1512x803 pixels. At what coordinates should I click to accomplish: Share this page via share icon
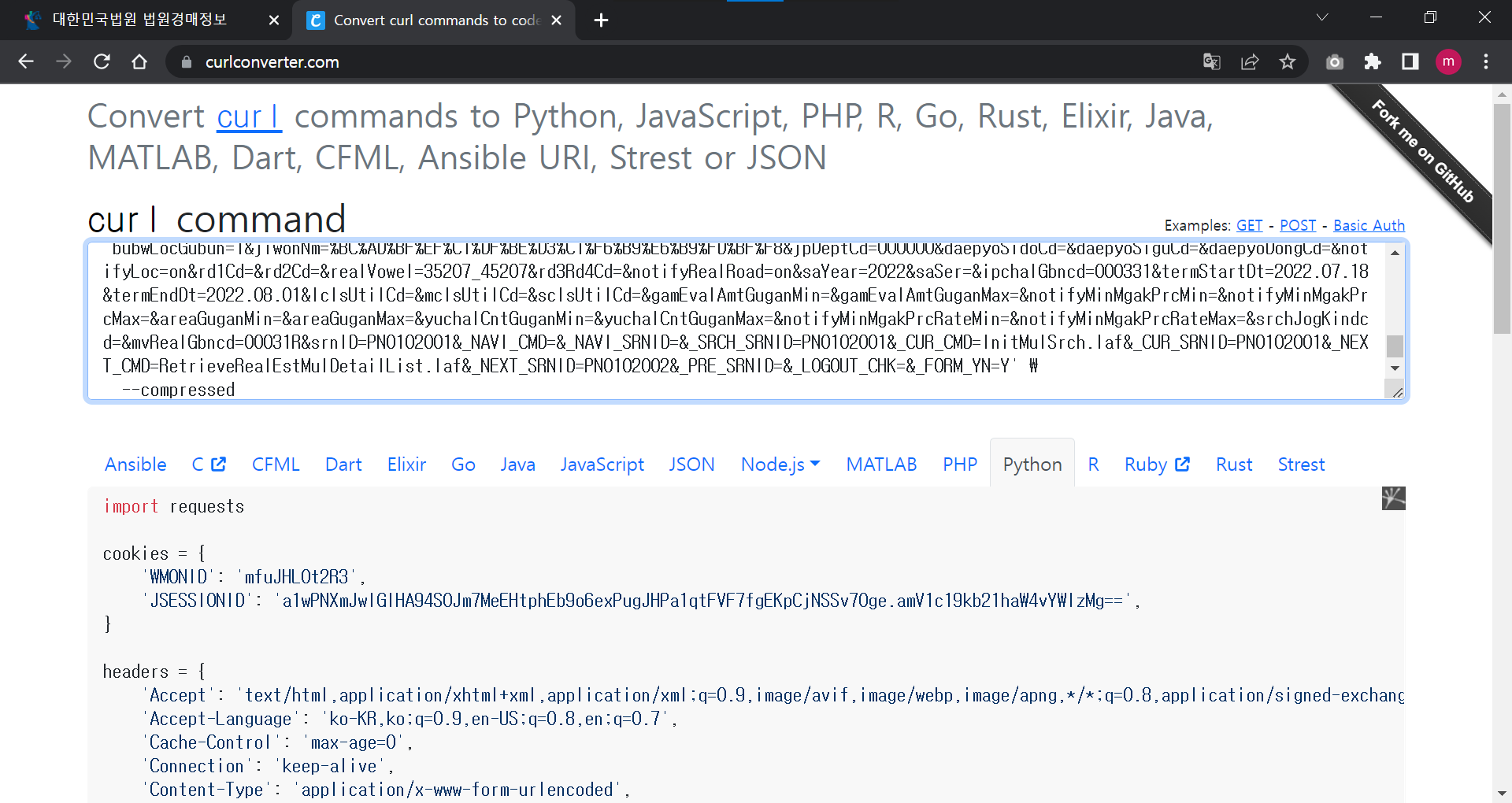click(1250, 61)
